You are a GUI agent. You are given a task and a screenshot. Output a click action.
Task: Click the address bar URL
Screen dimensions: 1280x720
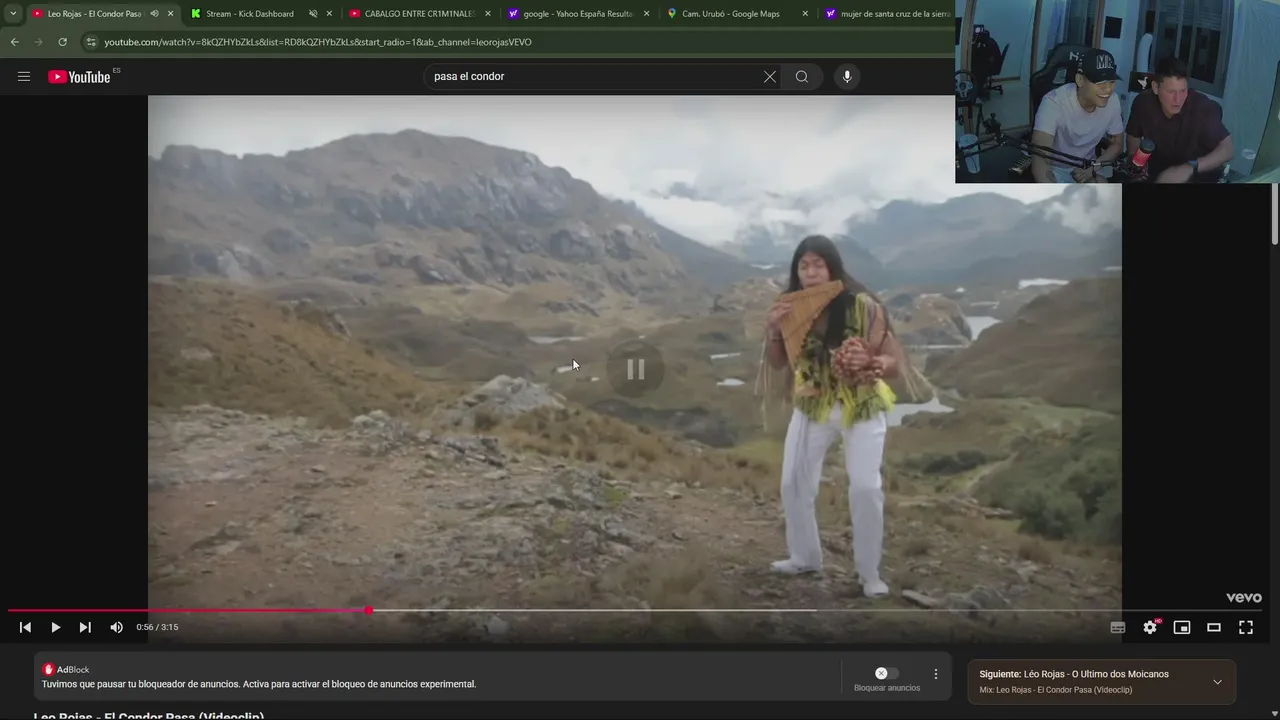318,42
